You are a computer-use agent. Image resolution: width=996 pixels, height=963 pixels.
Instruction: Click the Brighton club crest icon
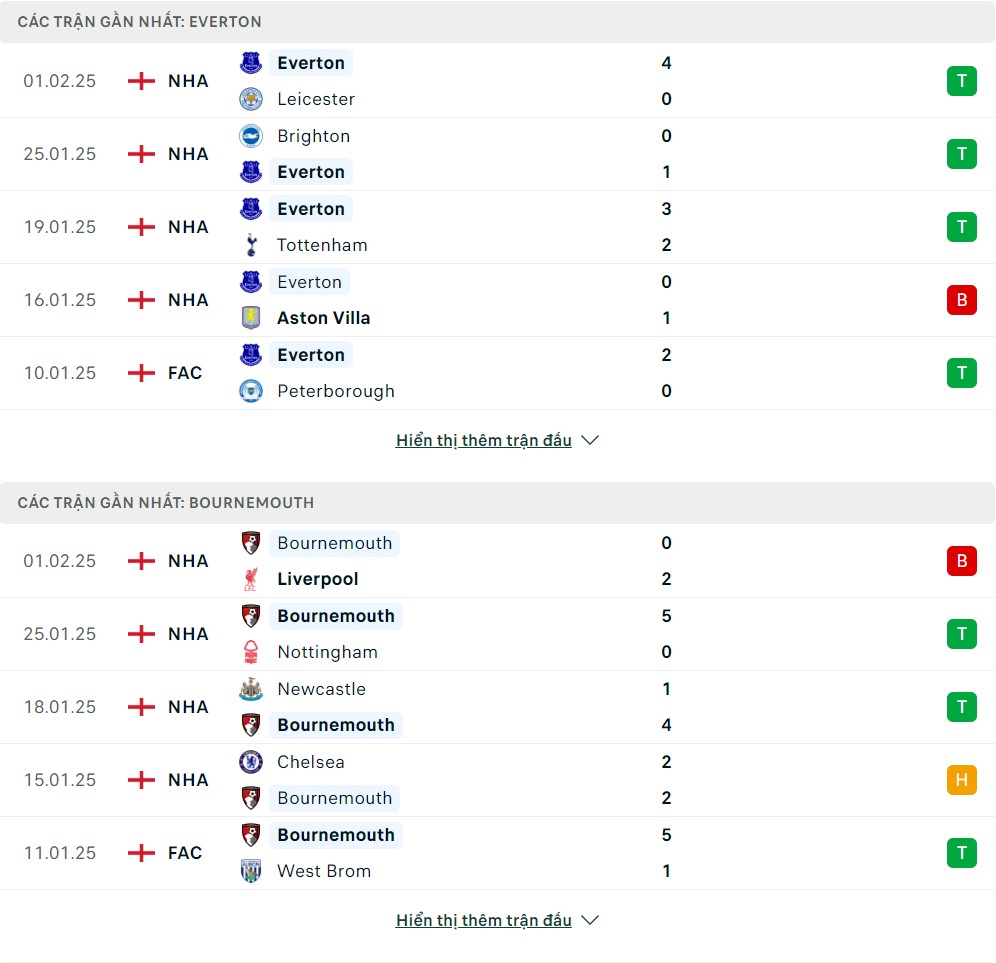[251, 136]
